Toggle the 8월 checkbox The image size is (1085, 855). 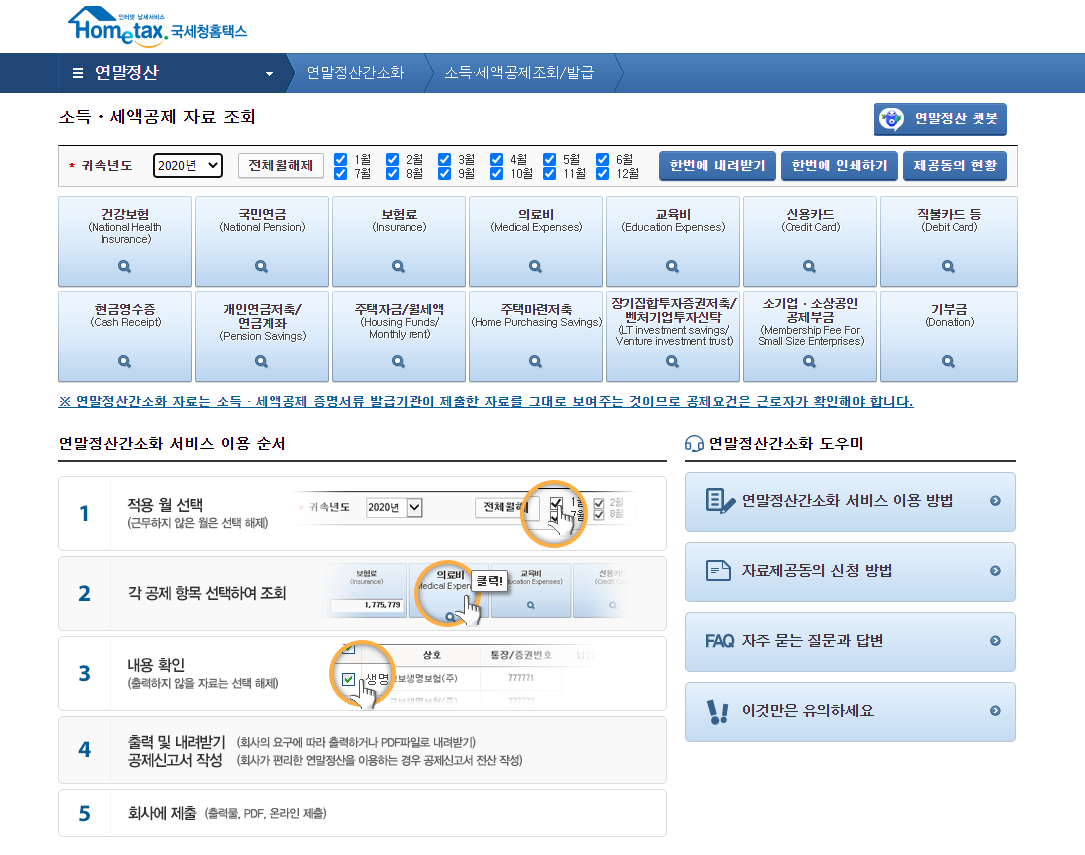pos(392,173)
